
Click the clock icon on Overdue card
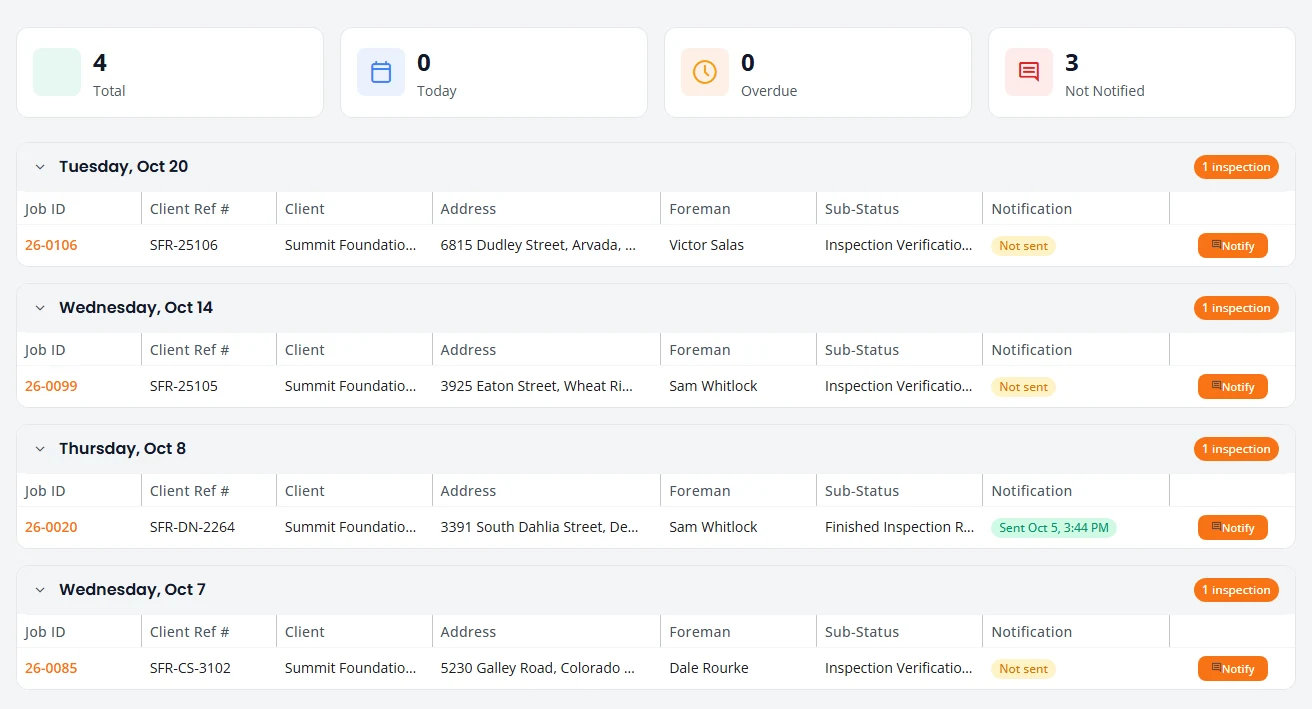point(705,72)
